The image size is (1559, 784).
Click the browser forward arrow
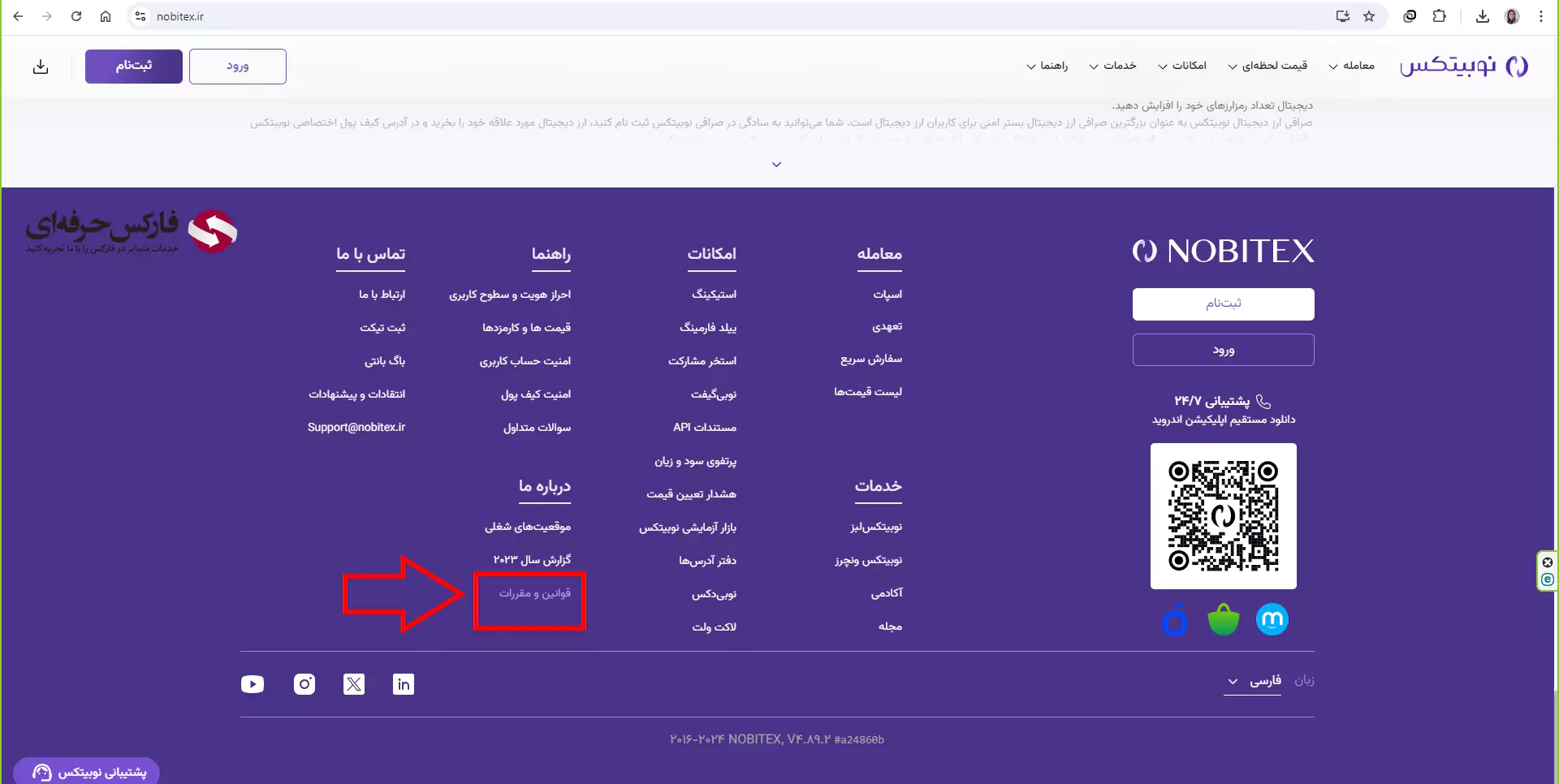point(47,16)
